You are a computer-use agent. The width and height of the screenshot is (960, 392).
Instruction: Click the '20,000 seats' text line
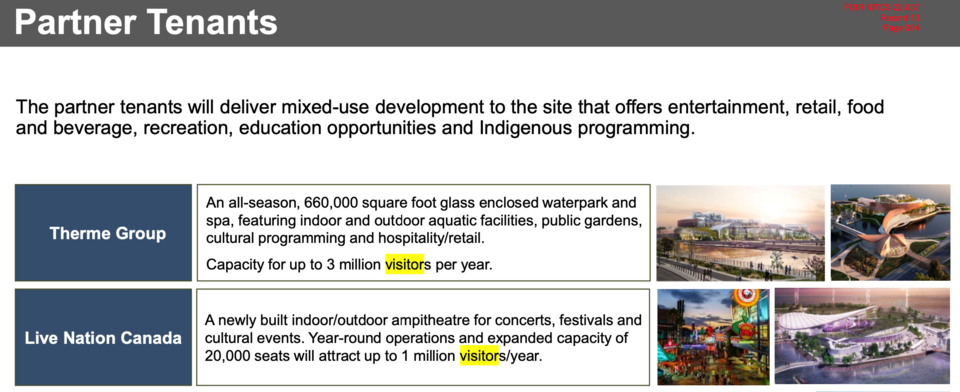coord(373,355)
